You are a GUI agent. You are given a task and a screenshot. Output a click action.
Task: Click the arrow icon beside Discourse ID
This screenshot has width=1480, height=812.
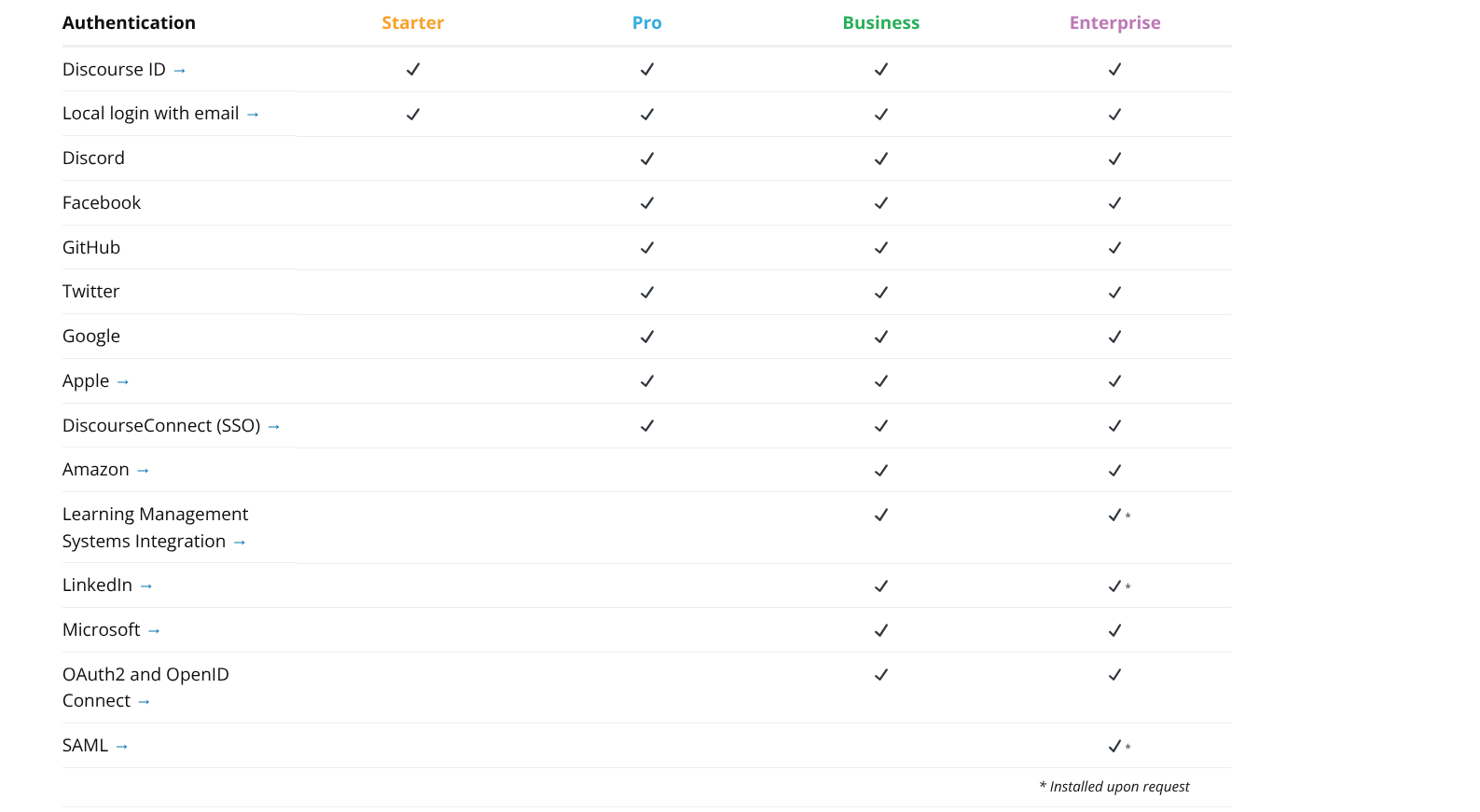click(180, 71)
